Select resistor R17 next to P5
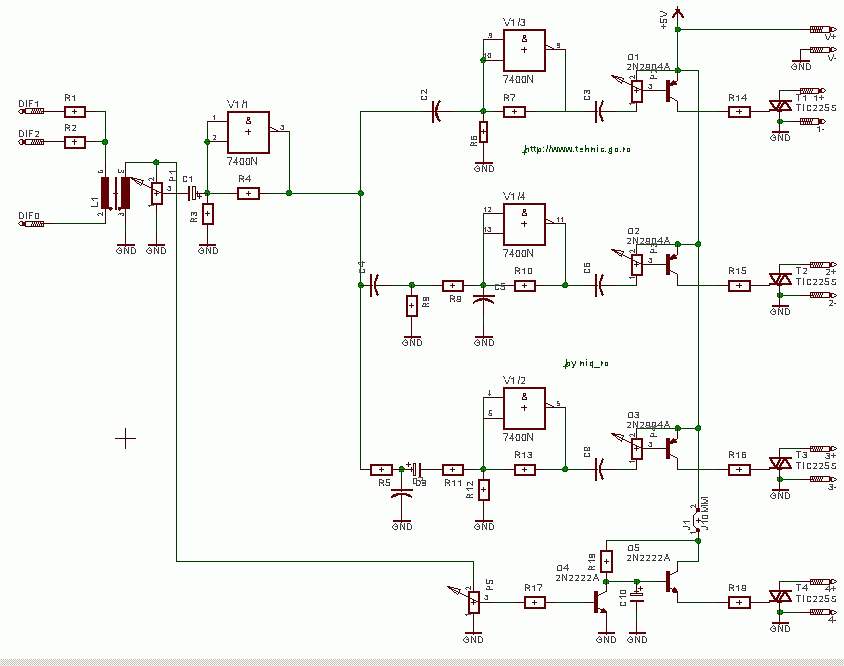 pos(535,602)
